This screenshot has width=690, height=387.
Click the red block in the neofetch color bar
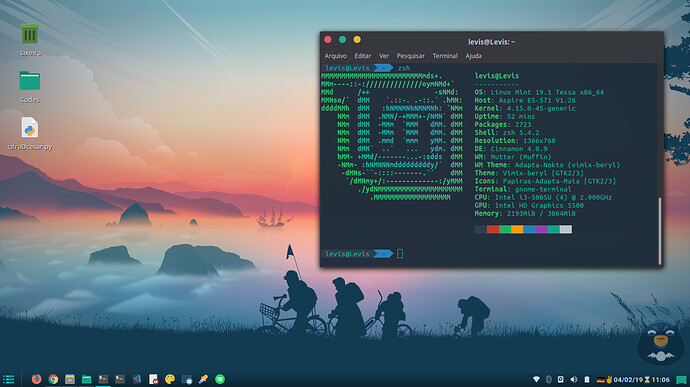click(x=493, y=229)
